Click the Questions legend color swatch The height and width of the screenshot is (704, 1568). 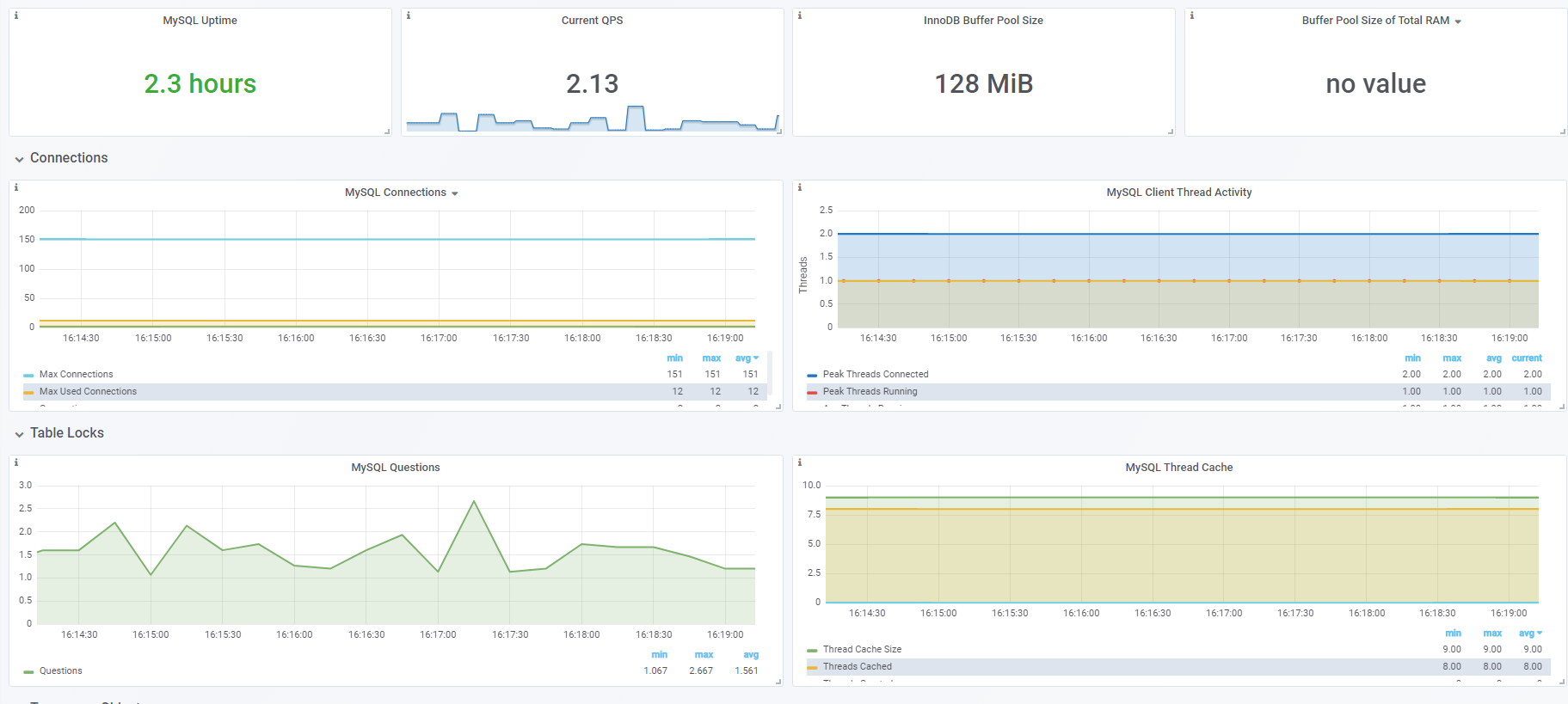click(28, 672)
